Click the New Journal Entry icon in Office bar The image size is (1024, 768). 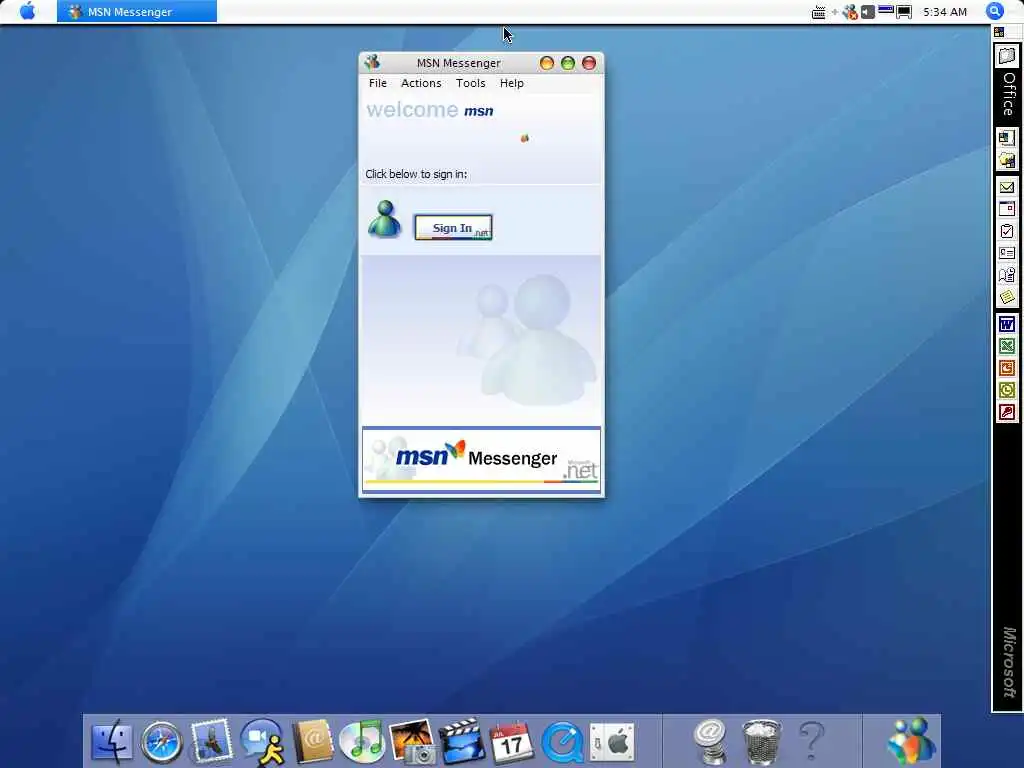click(1007, 276)
